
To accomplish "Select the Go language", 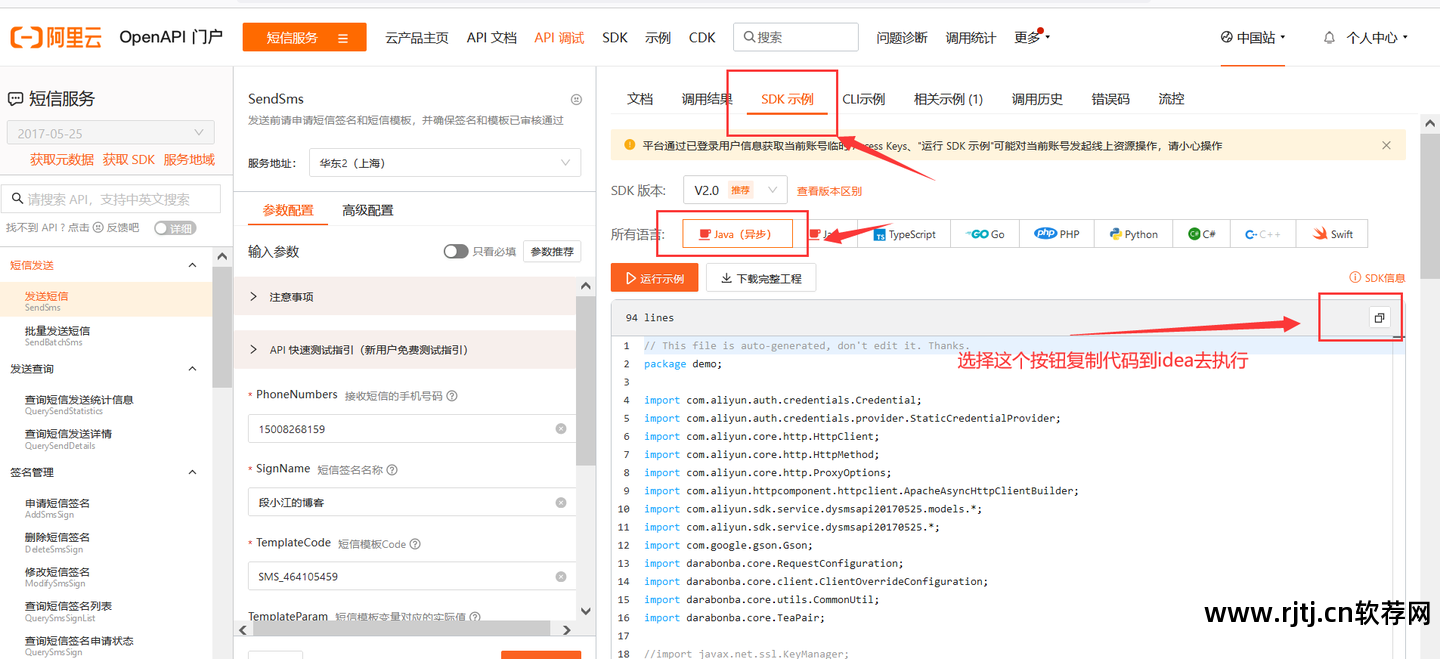I will click(986, 234).
